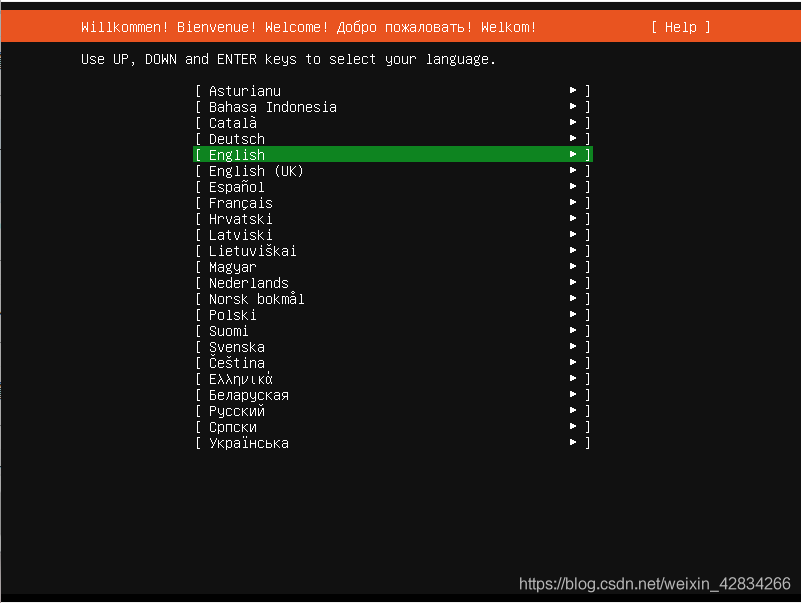Click the arrow beside Lietuviškai
This screenshot has height=603, width=801.
573,250
